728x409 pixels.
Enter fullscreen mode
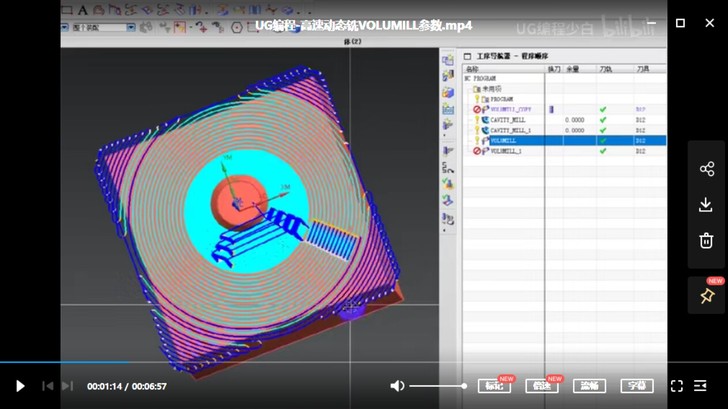coord(676,386)
